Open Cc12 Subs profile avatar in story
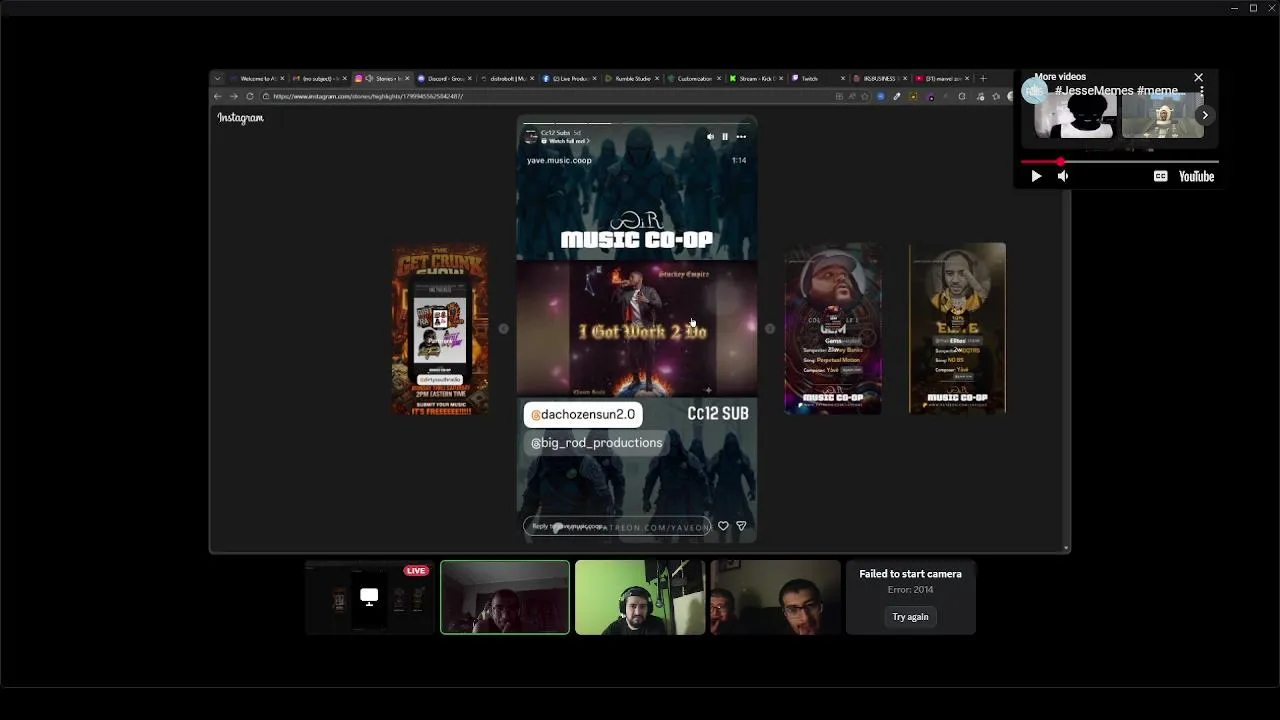Image resolution: width=1280 pixels, height=720 pixels. tap(530, 136)
